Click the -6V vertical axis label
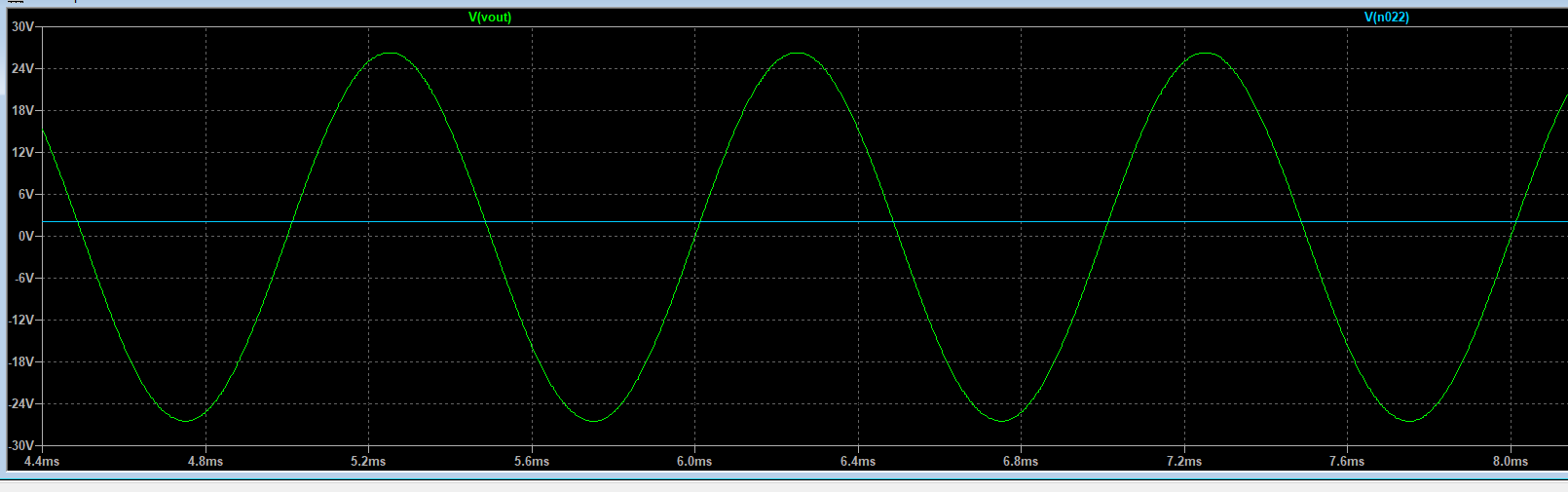Screen dimensions: 1568x492 23,279
